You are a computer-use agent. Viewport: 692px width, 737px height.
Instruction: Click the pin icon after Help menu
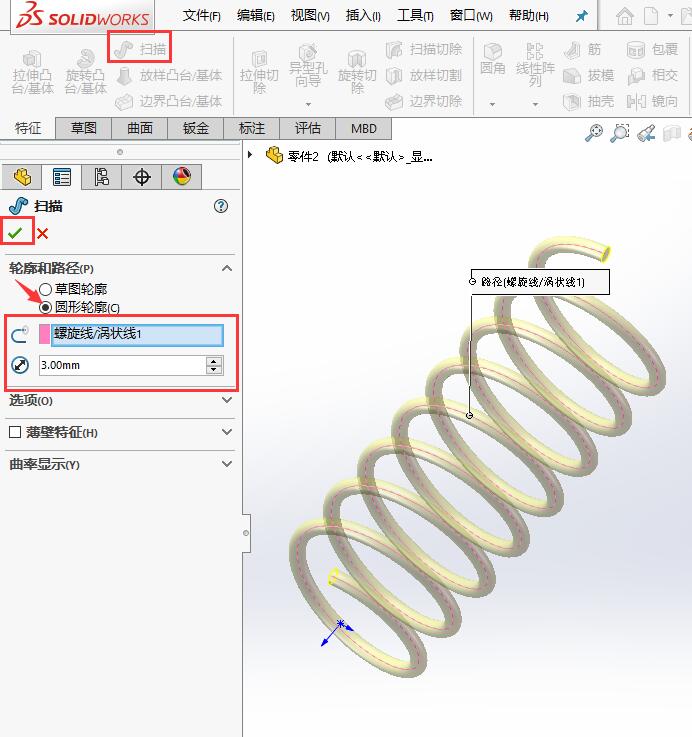click(x=582, y=16)
